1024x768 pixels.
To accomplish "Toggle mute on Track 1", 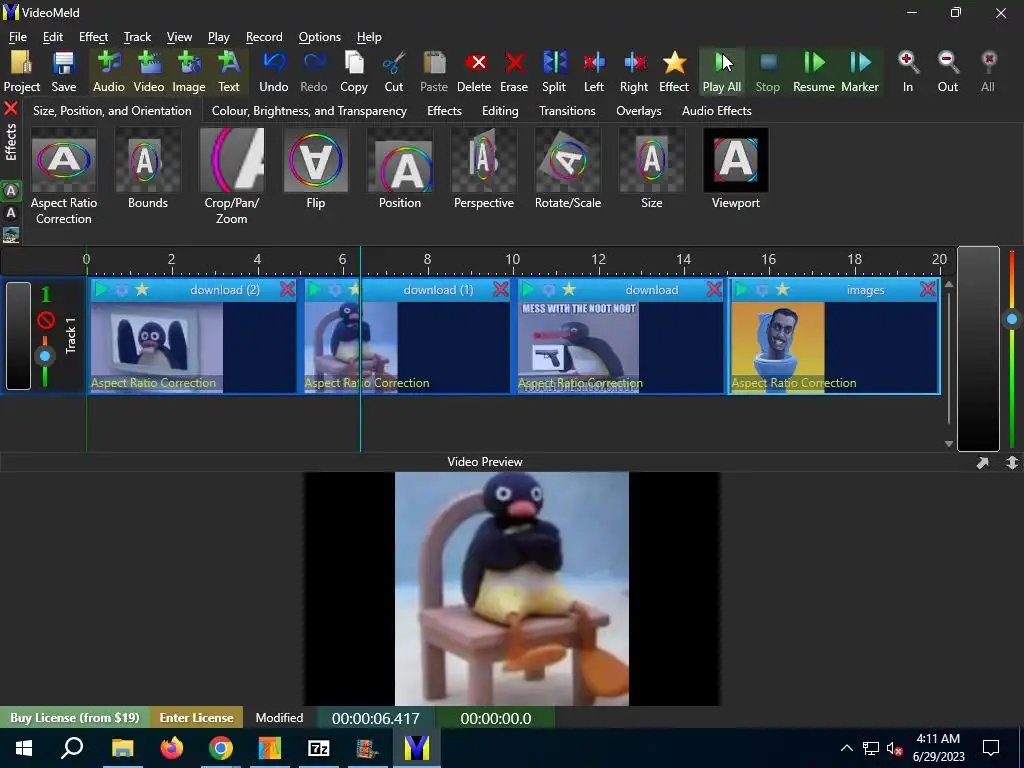I will 45,320.
